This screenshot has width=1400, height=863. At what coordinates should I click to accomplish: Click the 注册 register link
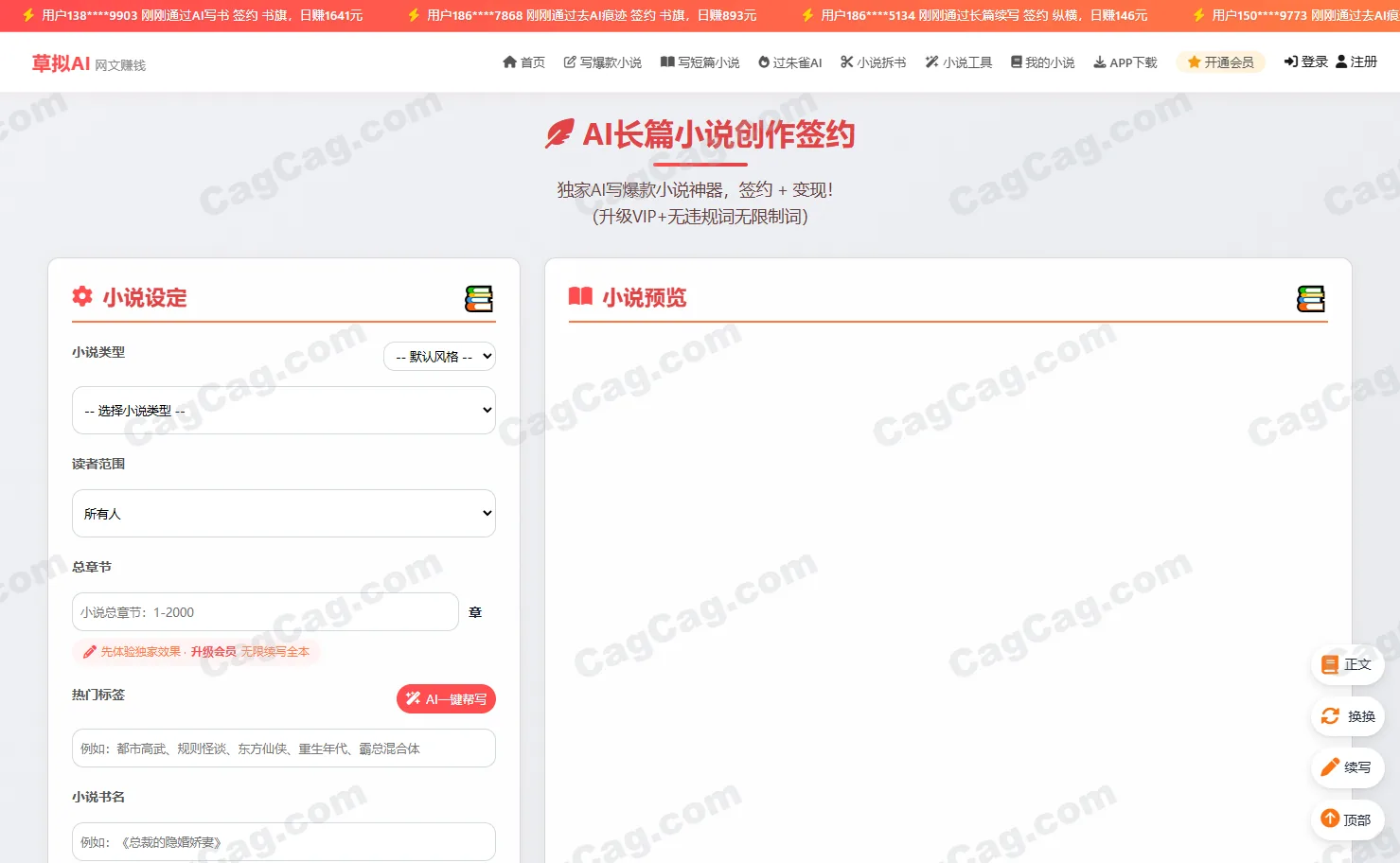coord(1356,62)
